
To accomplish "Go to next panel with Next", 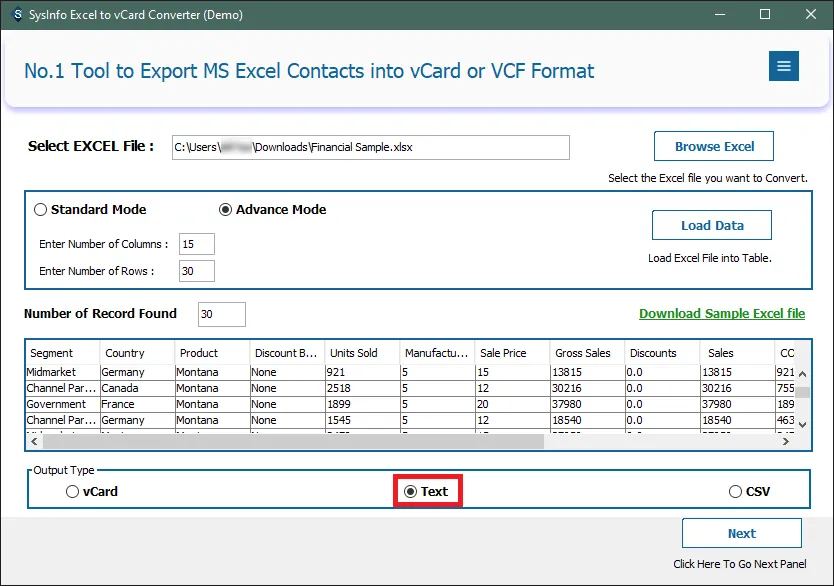I will [741, 533].
